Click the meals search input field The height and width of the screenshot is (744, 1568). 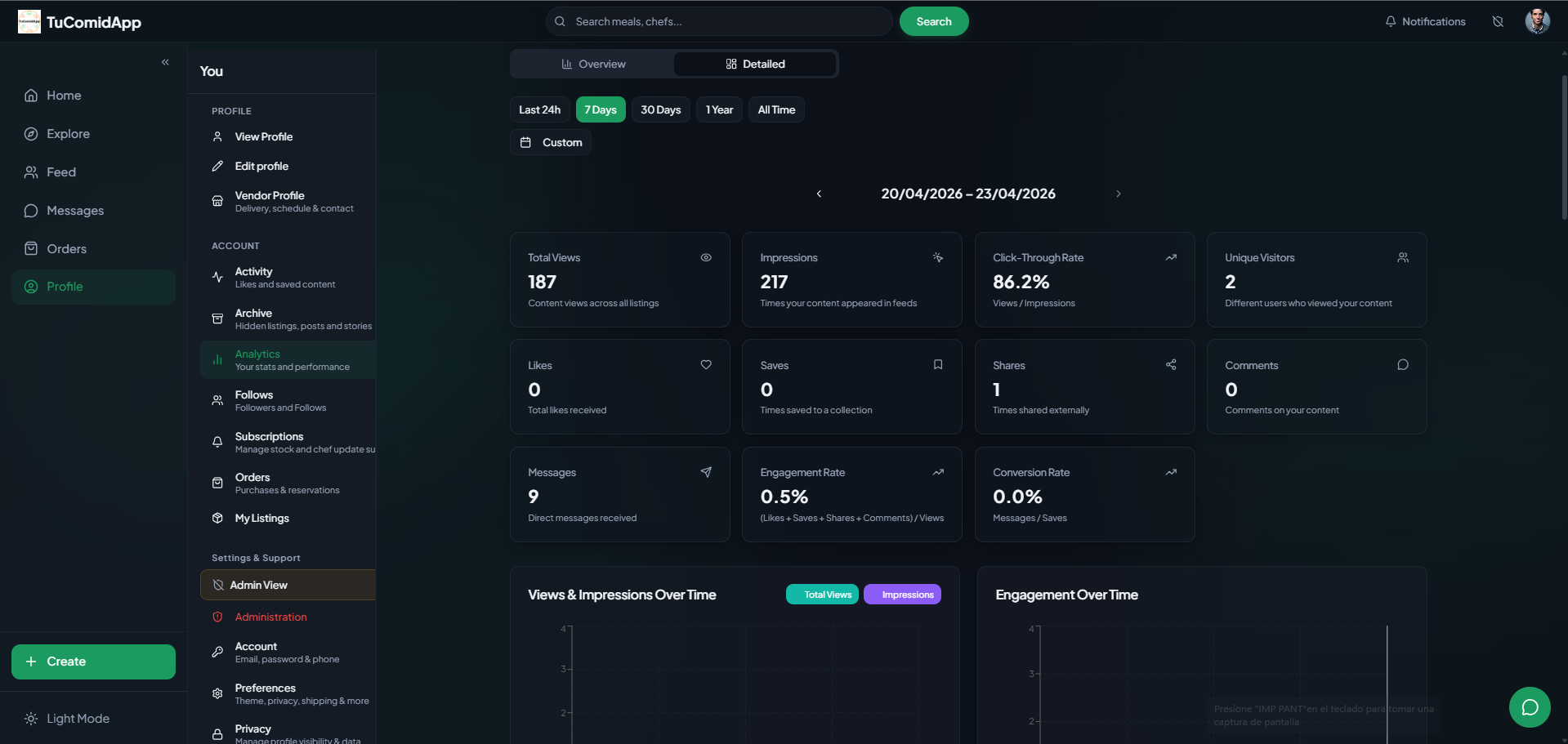[719, 21]
